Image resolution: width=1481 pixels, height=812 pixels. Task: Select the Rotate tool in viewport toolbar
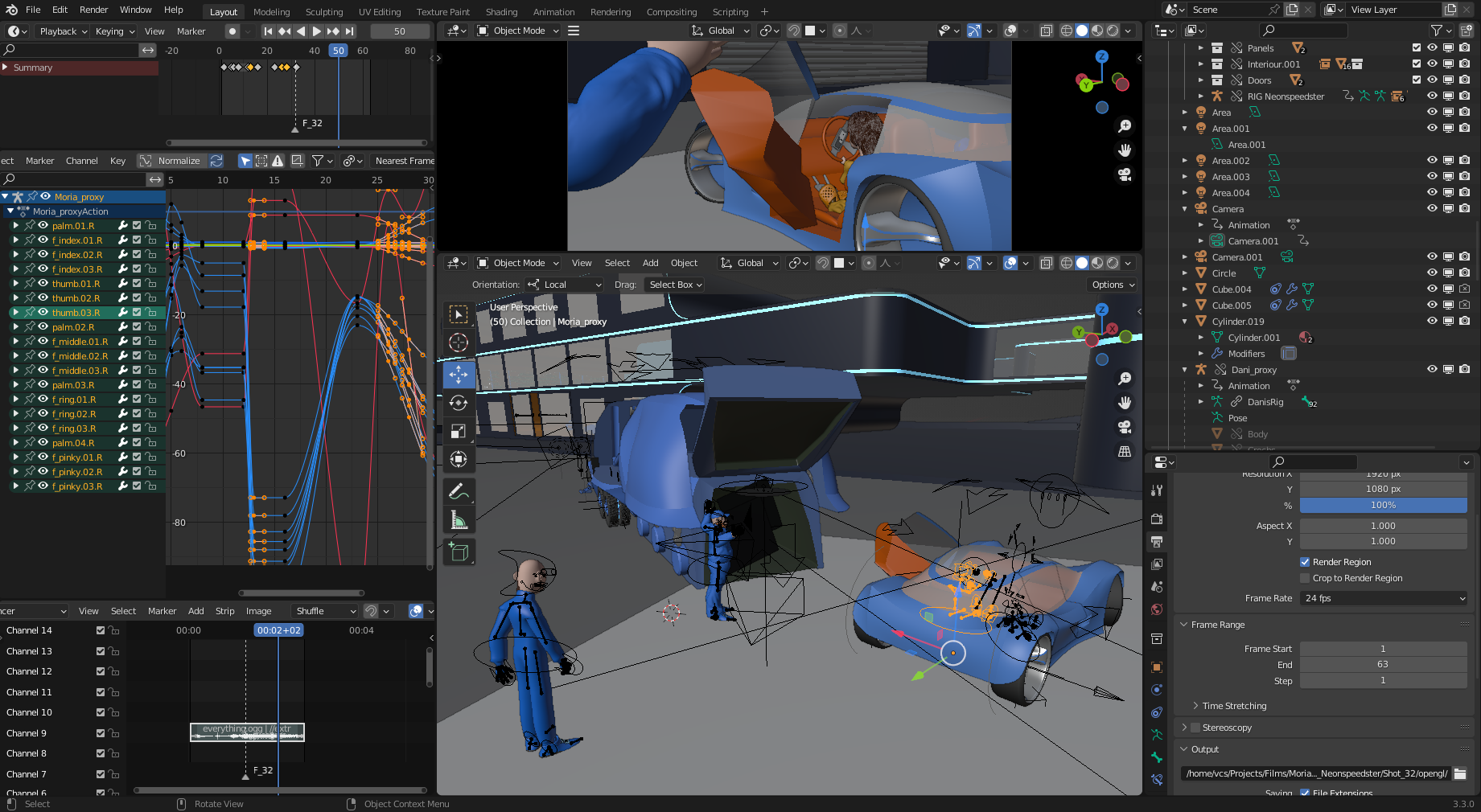(459, 403)
